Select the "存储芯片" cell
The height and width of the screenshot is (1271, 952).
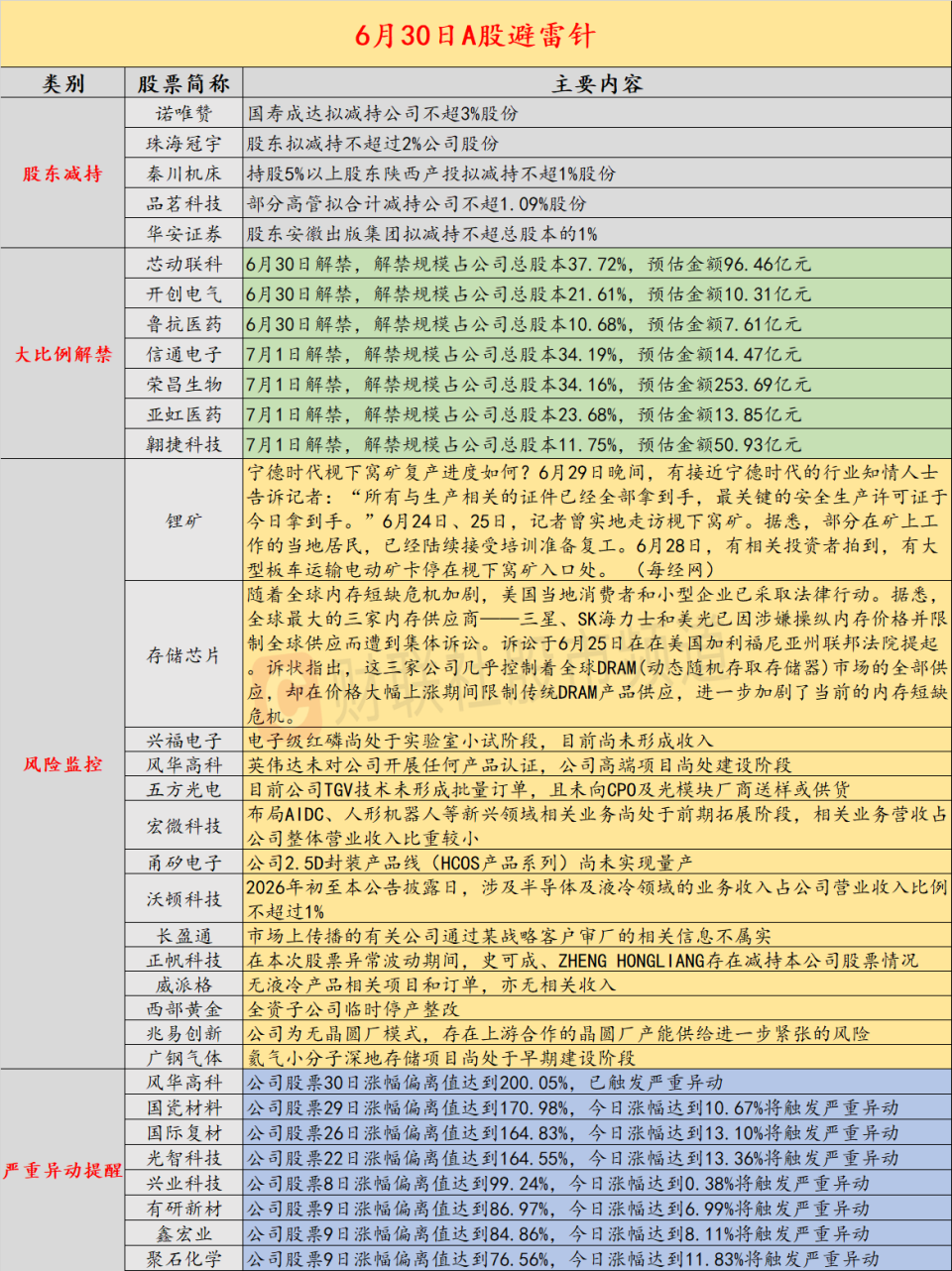[x=184, y=655]
